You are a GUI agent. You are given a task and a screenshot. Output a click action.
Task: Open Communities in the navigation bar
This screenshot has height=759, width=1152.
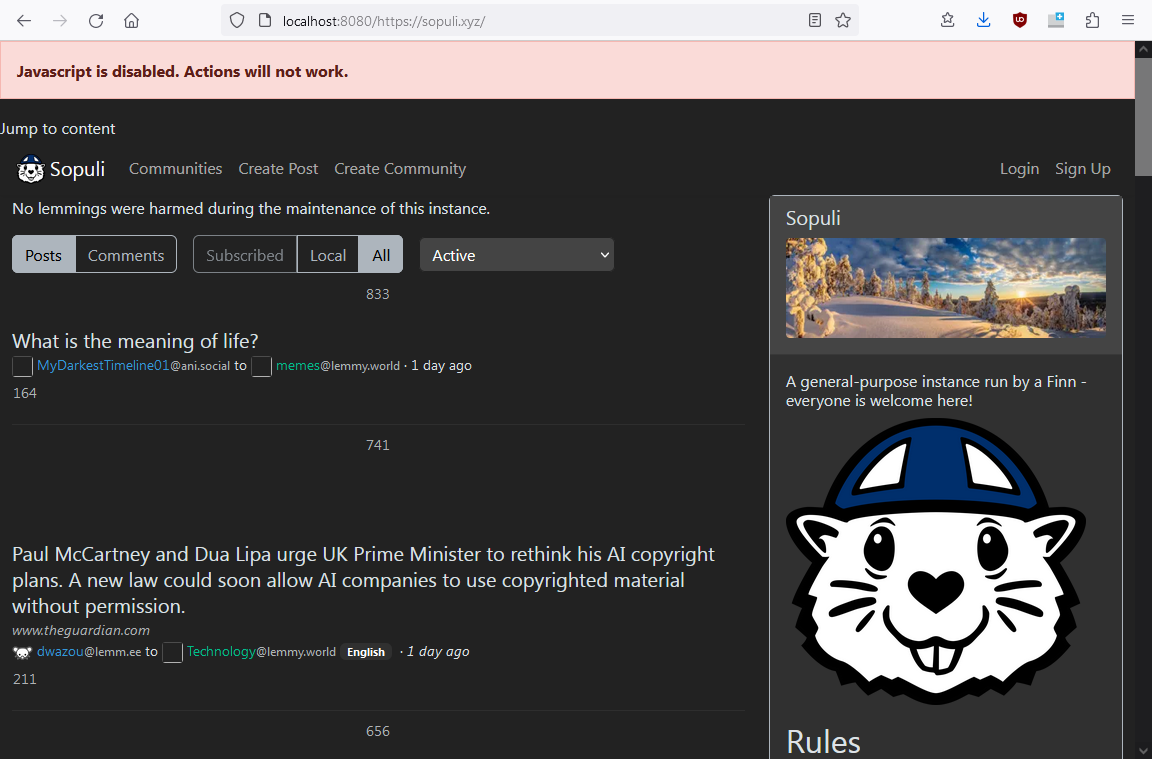tap(176, 169)
